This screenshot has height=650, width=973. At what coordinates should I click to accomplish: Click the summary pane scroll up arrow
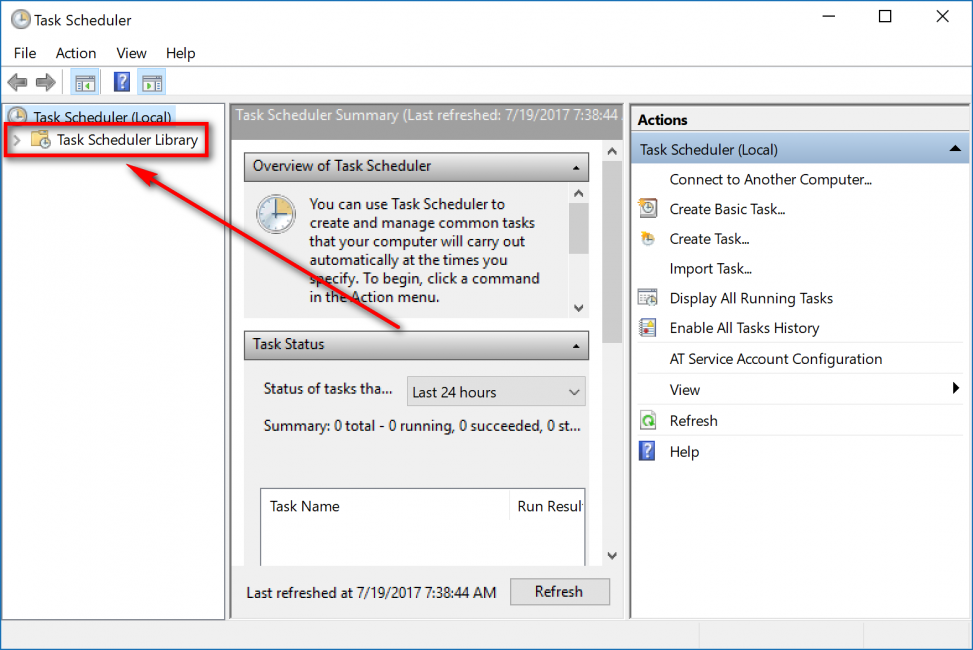pos(612,151)
